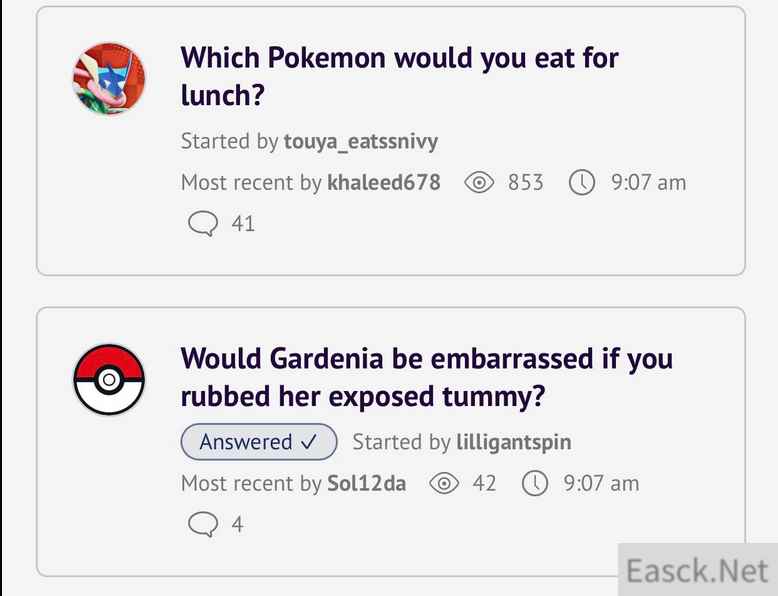
Task: Click the eye views icon beside 42
Action: [x=443, y=484]
